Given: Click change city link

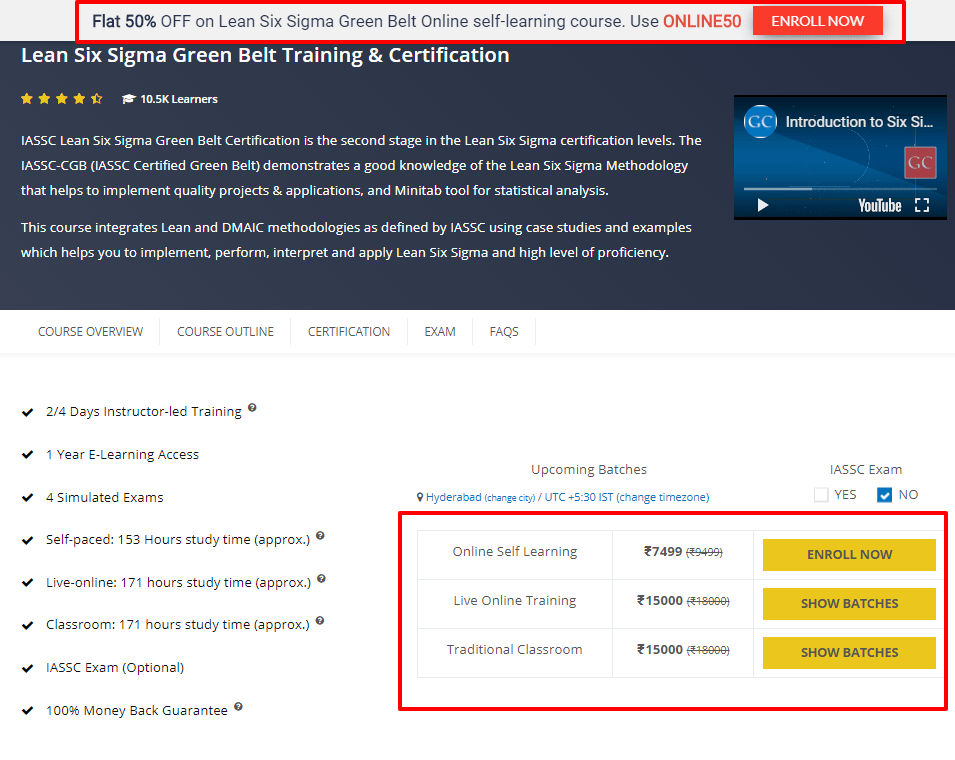Looking at the screenshot, I should click(510, 498).
